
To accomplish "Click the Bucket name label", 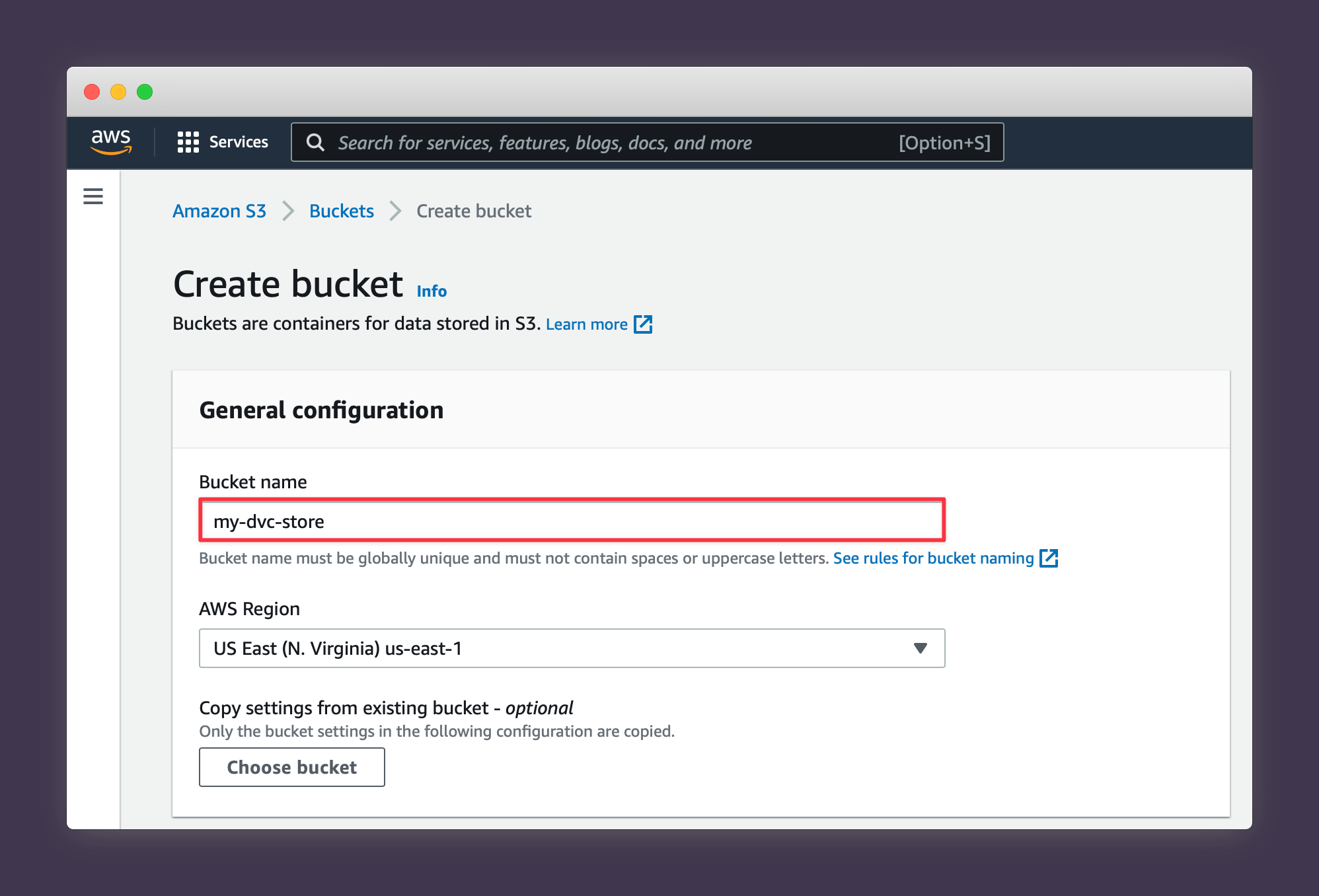I will pos(253,482).
